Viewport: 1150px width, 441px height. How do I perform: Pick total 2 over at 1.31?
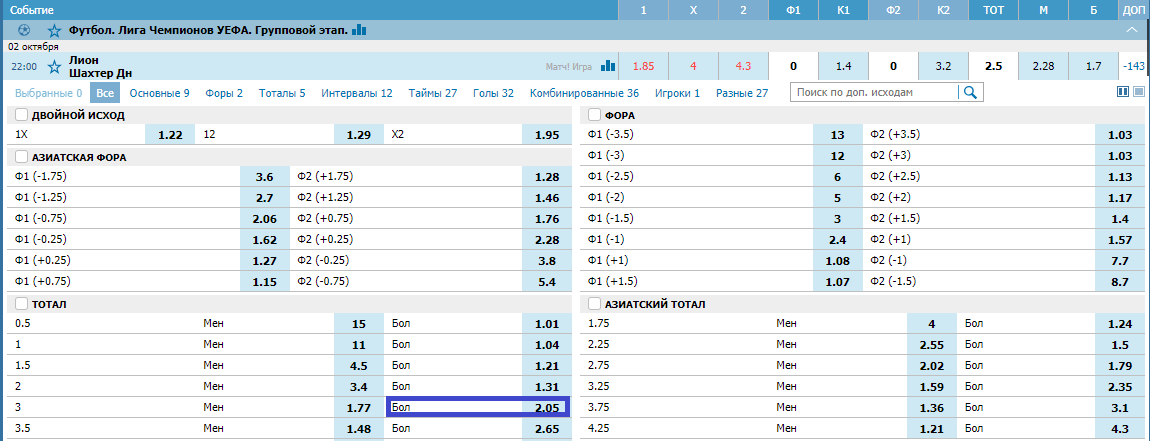click(x=546, y=386)
